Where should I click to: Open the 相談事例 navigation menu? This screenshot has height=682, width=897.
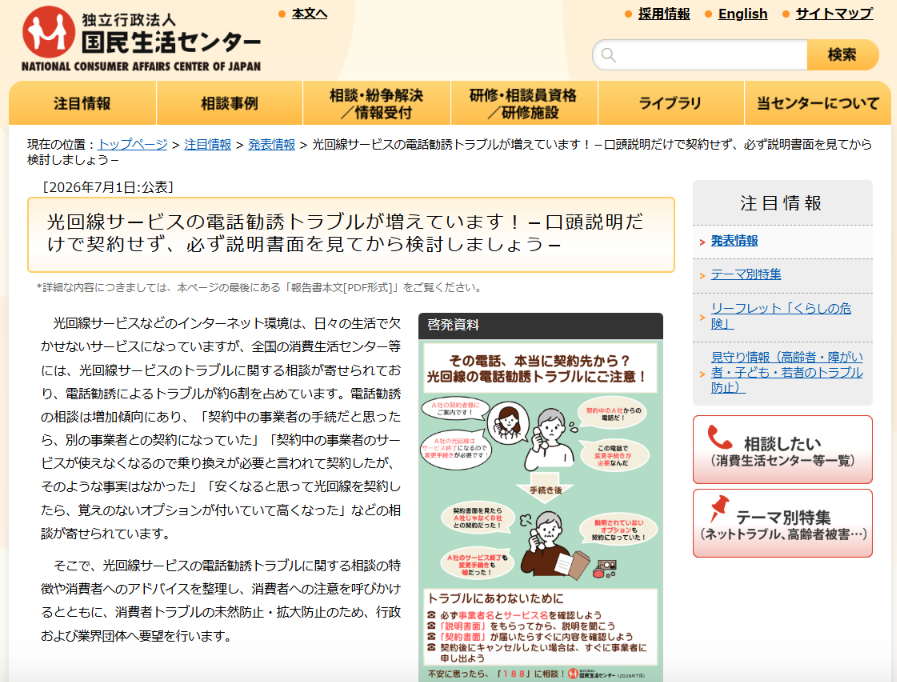pyautogui.click(x=229, y=104)
